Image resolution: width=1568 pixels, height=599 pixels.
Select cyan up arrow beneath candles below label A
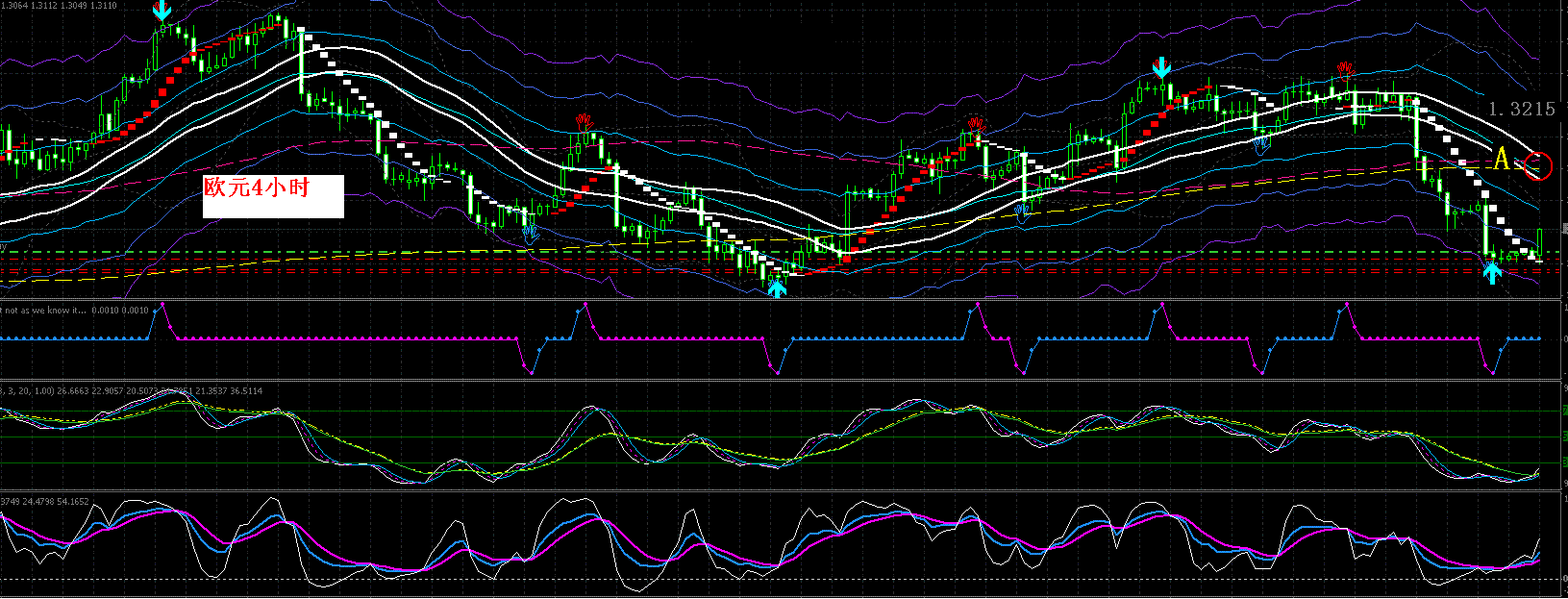[x=1492, y=274]
